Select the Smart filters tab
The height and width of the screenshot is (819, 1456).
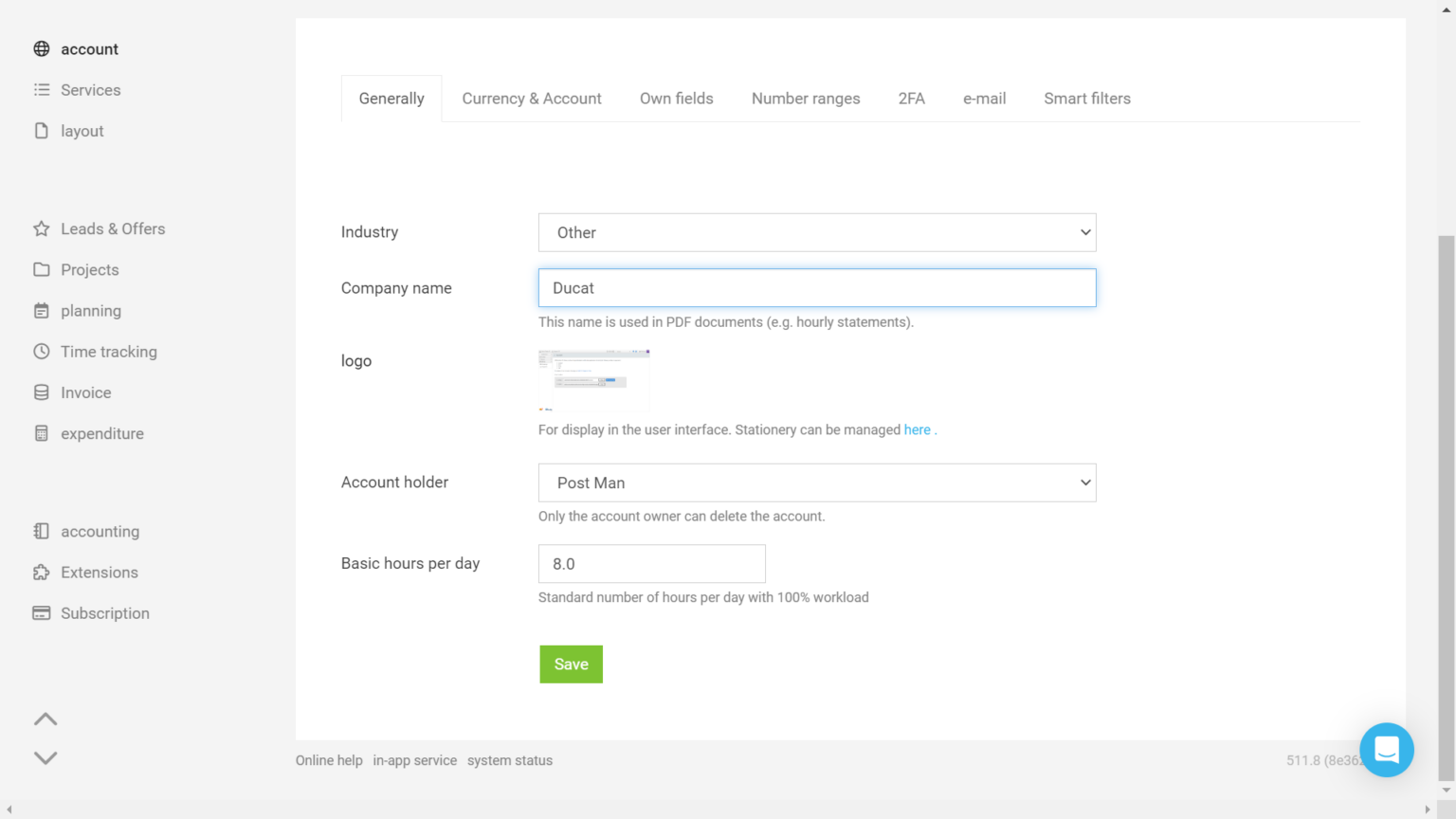tap(1087, 99)
